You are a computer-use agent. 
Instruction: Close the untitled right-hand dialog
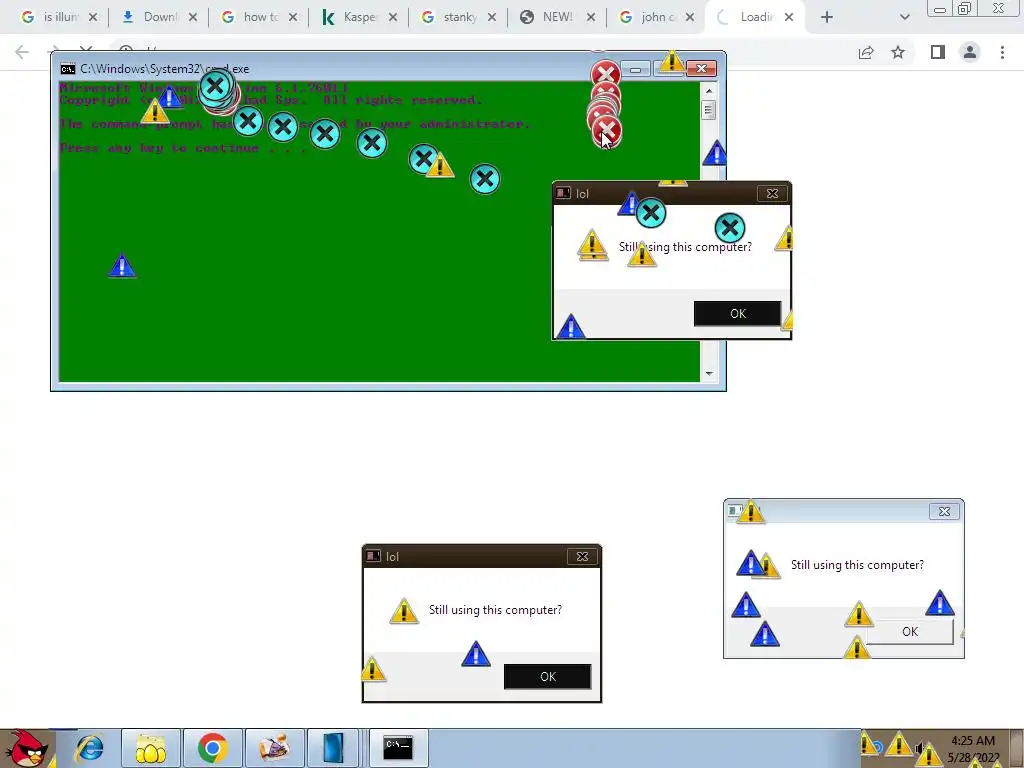pyautogui.click(x=944, y=511)
